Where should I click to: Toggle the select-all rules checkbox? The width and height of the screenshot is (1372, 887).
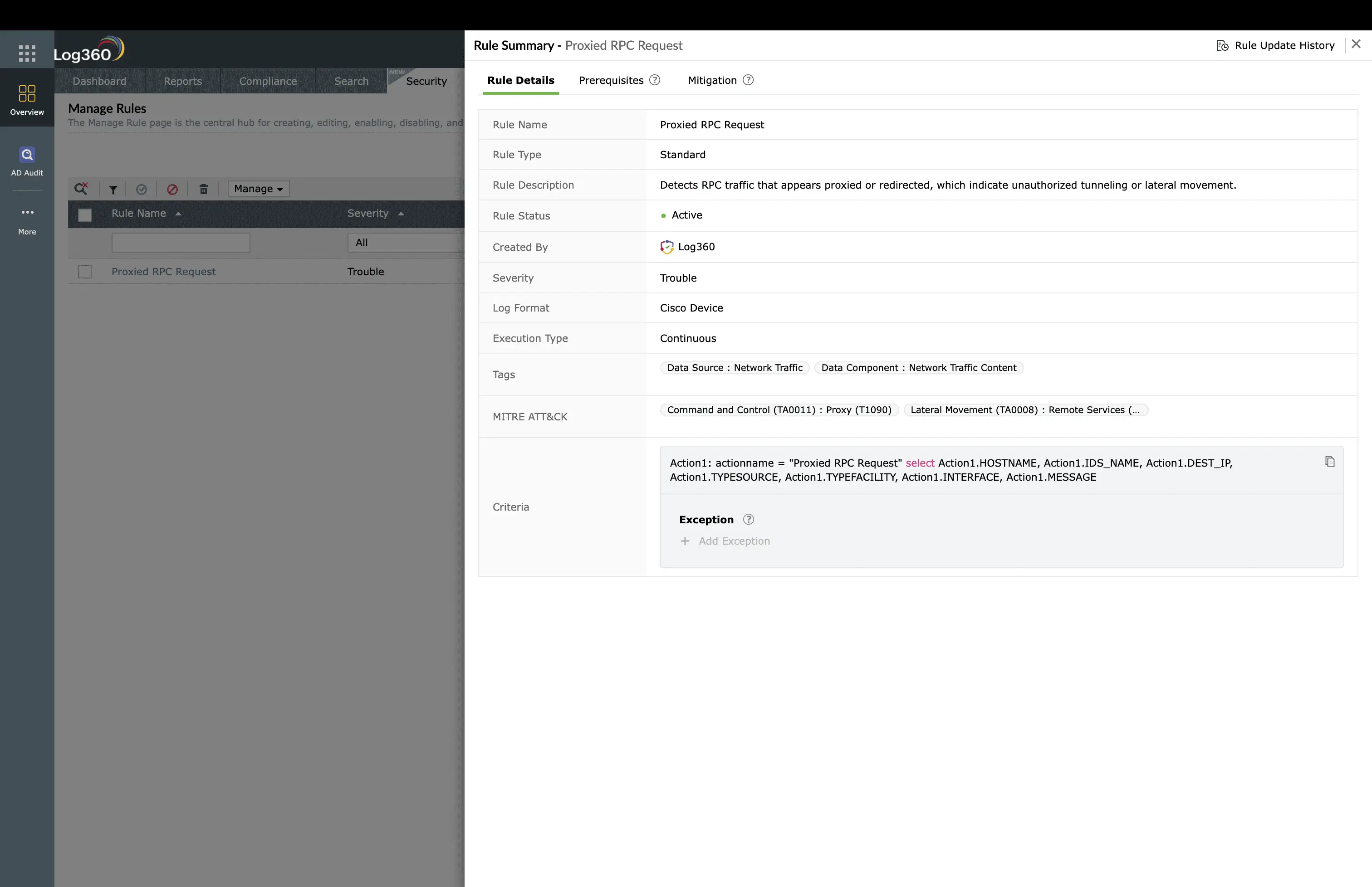85,215
